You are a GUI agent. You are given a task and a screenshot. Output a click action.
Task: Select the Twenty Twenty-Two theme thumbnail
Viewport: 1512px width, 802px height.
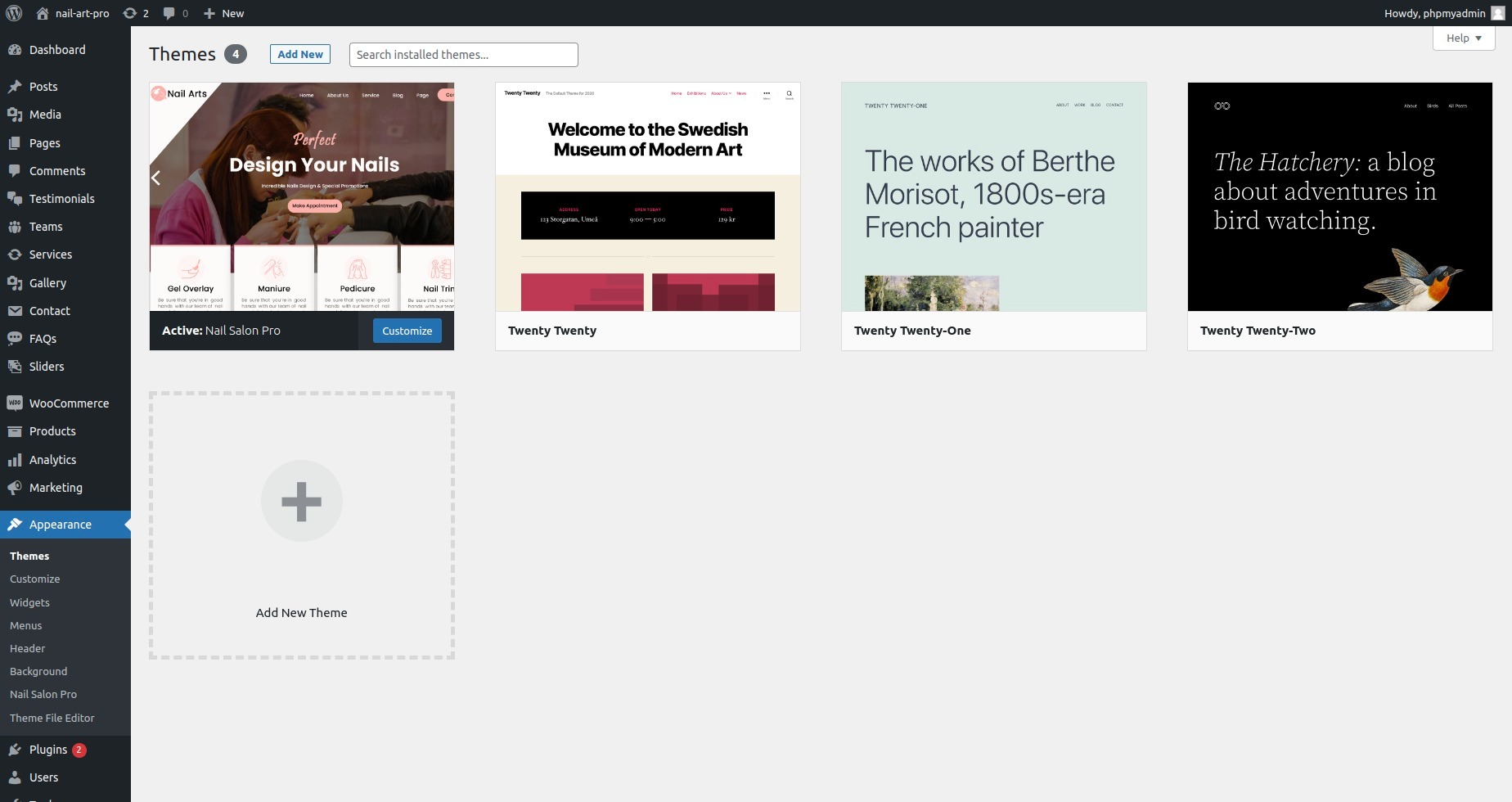tap(1340, 196)
